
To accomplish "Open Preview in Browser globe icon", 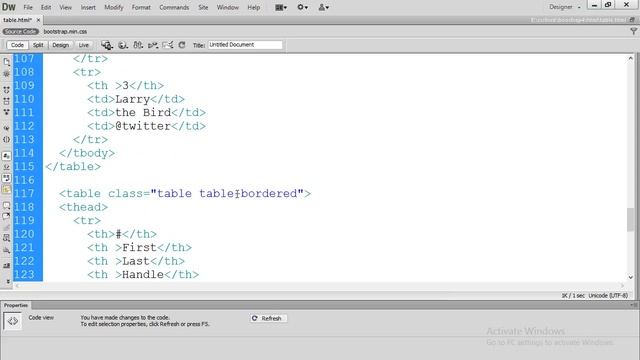I will click(122, 45).
